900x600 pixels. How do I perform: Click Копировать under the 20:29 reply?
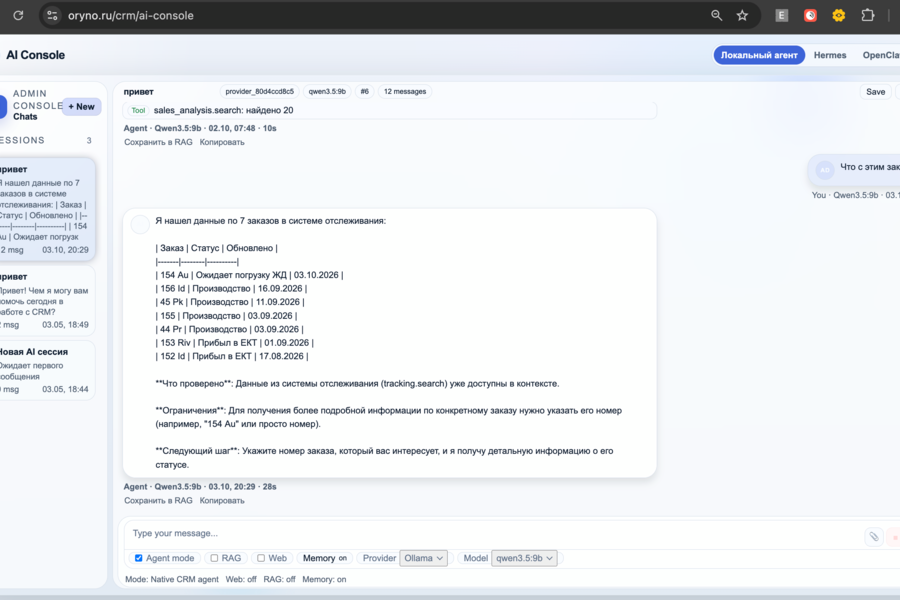tap(222, 500)
